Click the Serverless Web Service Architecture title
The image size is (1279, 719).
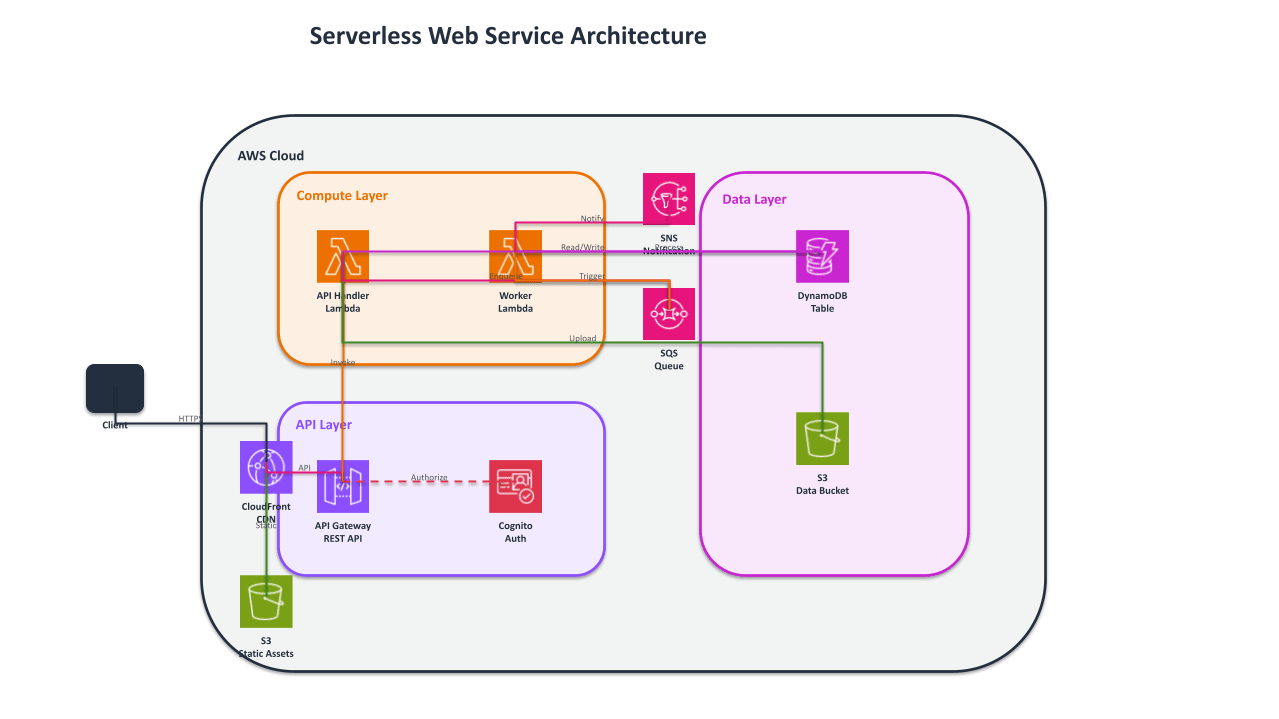coord(508,35)
